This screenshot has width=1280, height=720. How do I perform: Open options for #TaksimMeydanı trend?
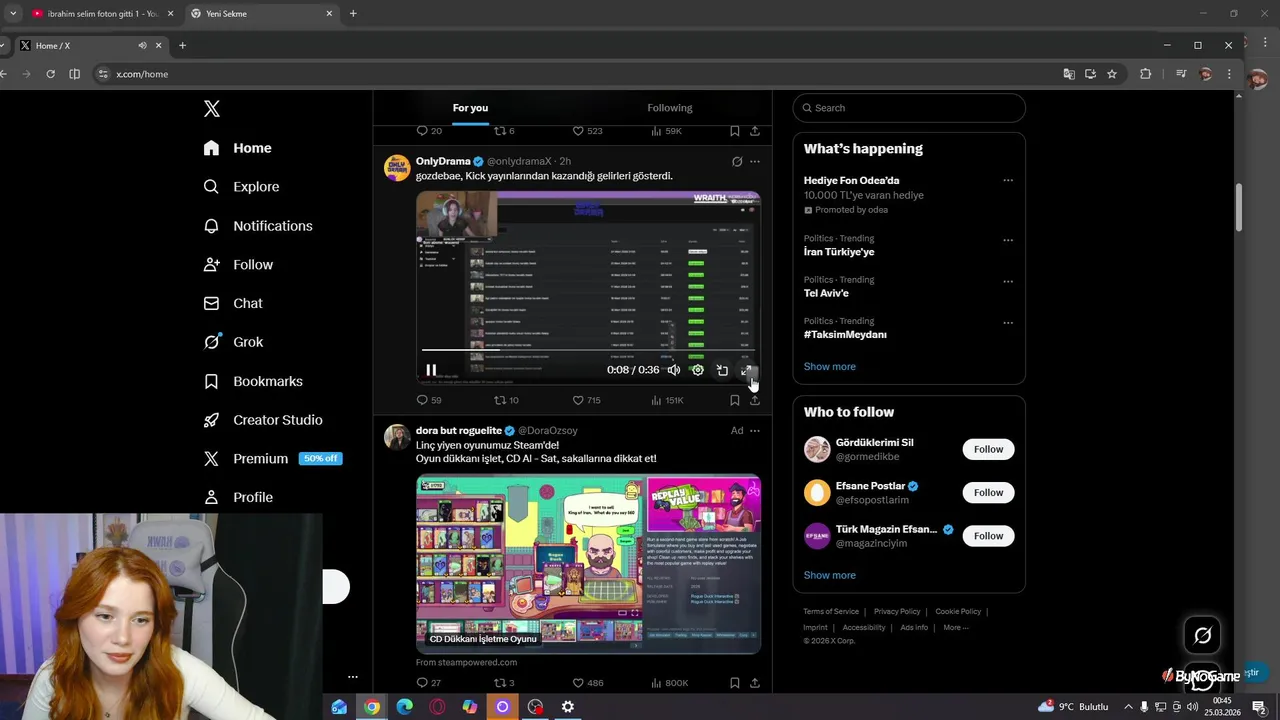click(1008, 323)
